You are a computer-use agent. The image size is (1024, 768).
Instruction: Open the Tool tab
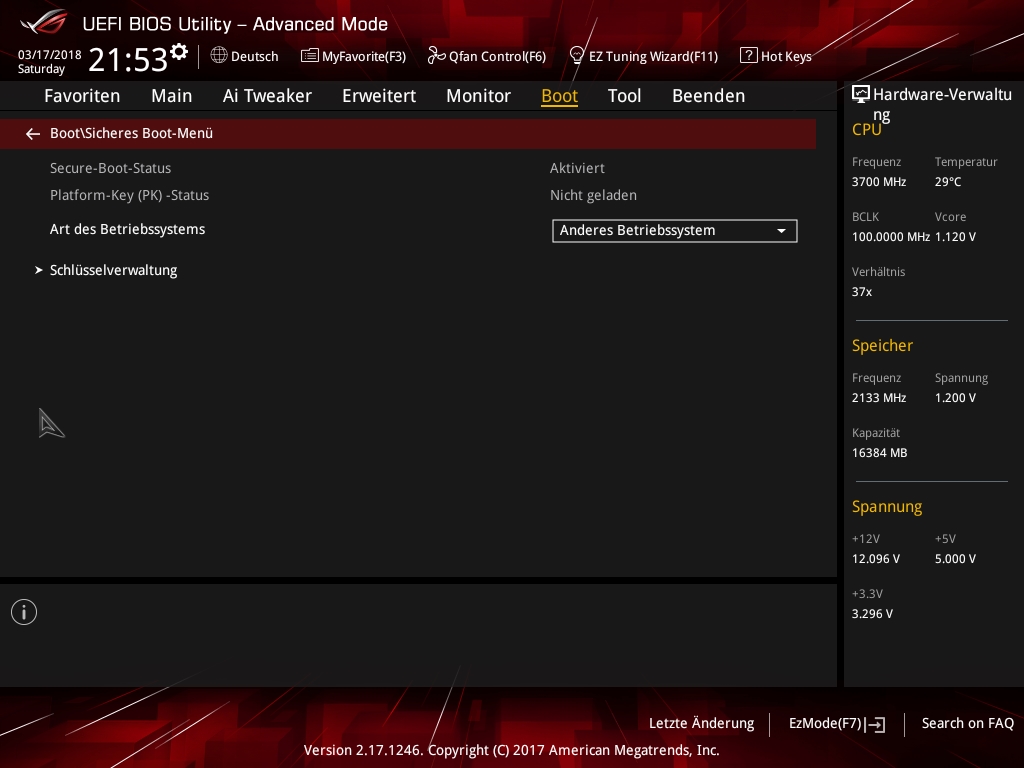(x=624, y=96)
